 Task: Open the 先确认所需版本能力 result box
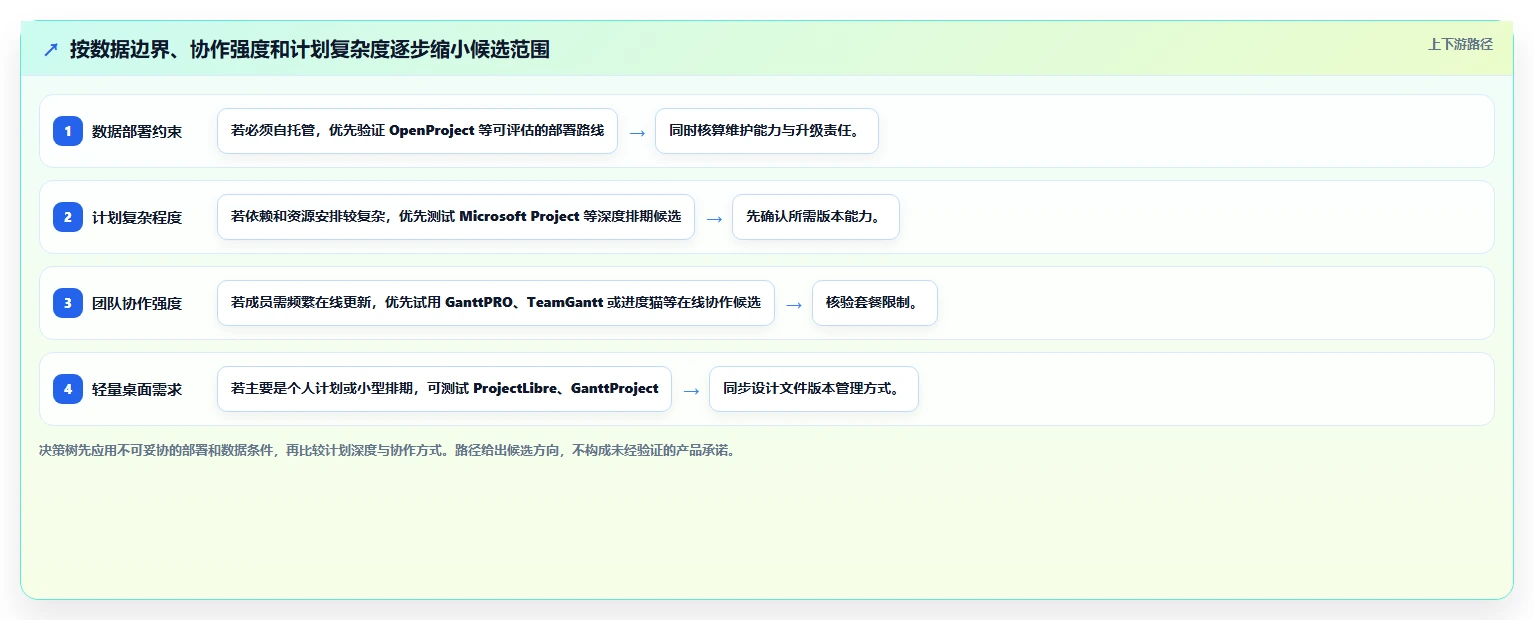(816, 217)
